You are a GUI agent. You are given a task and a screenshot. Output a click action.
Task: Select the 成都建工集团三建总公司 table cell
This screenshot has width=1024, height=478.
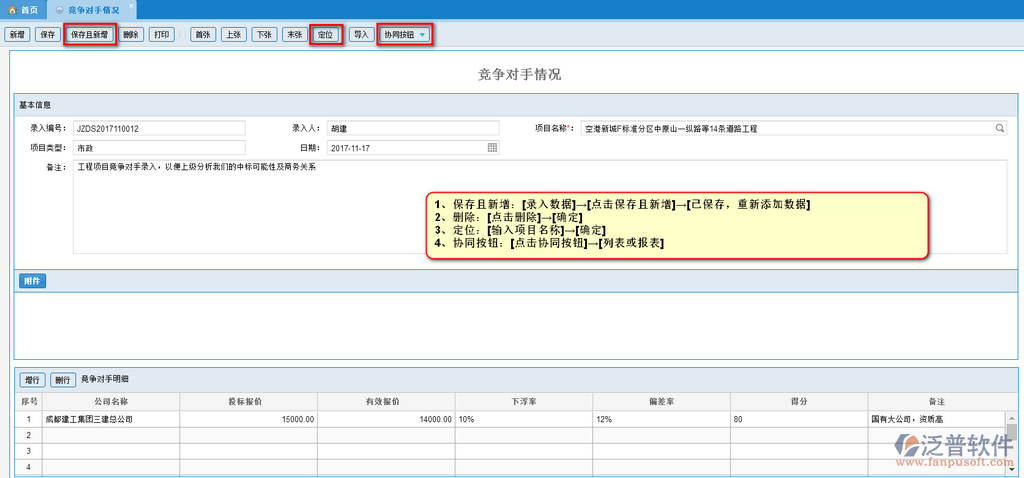110,419
